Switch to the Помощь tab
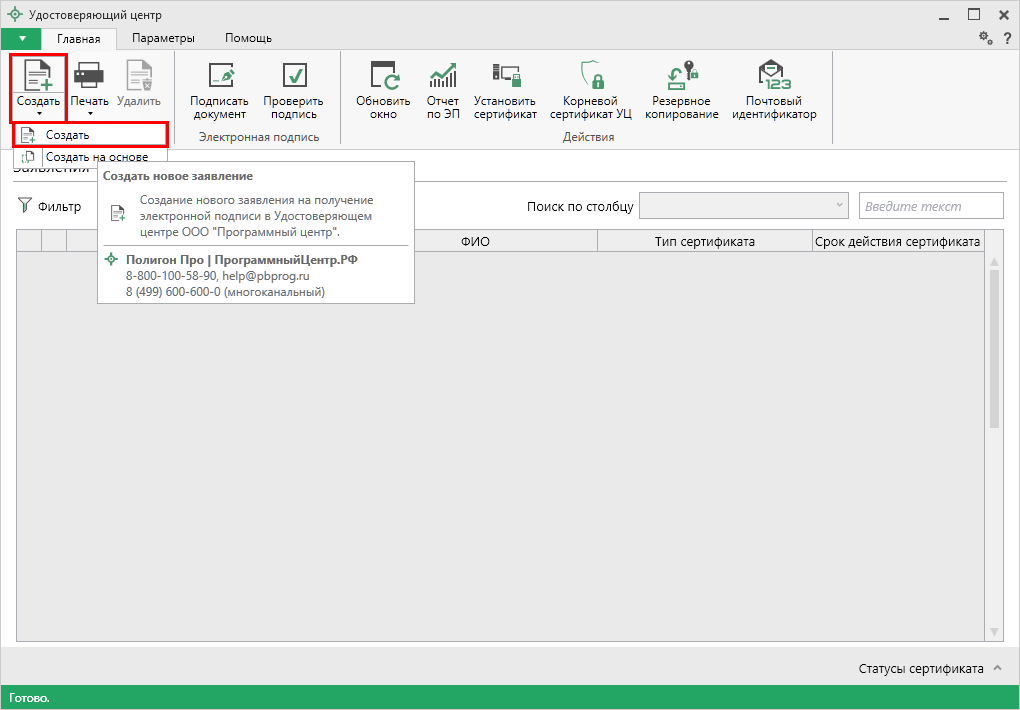The width and height of the screenshot is (1020, 710). click(x=248, y=38)
